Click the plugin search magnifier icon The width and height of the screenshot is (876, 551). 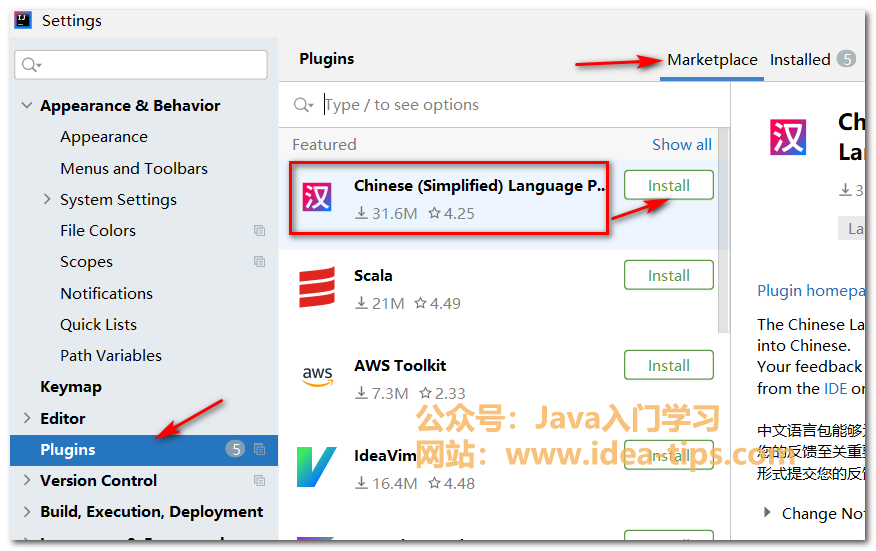[303, 104]
